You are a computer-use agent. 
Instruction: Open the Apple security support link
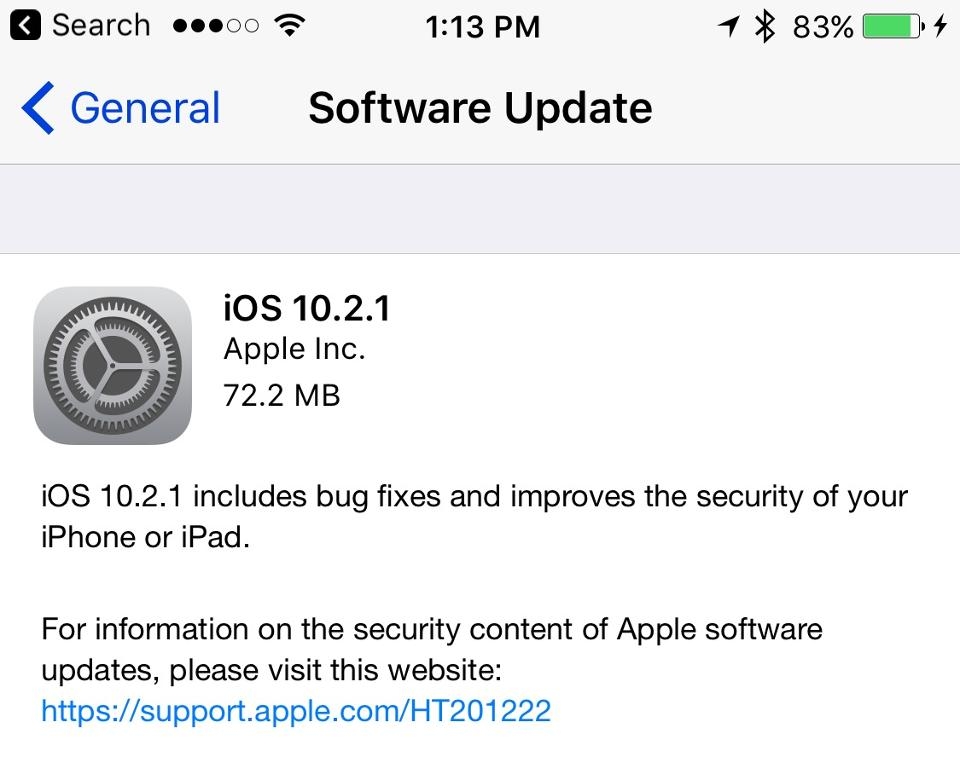click(x=294, y=711)
